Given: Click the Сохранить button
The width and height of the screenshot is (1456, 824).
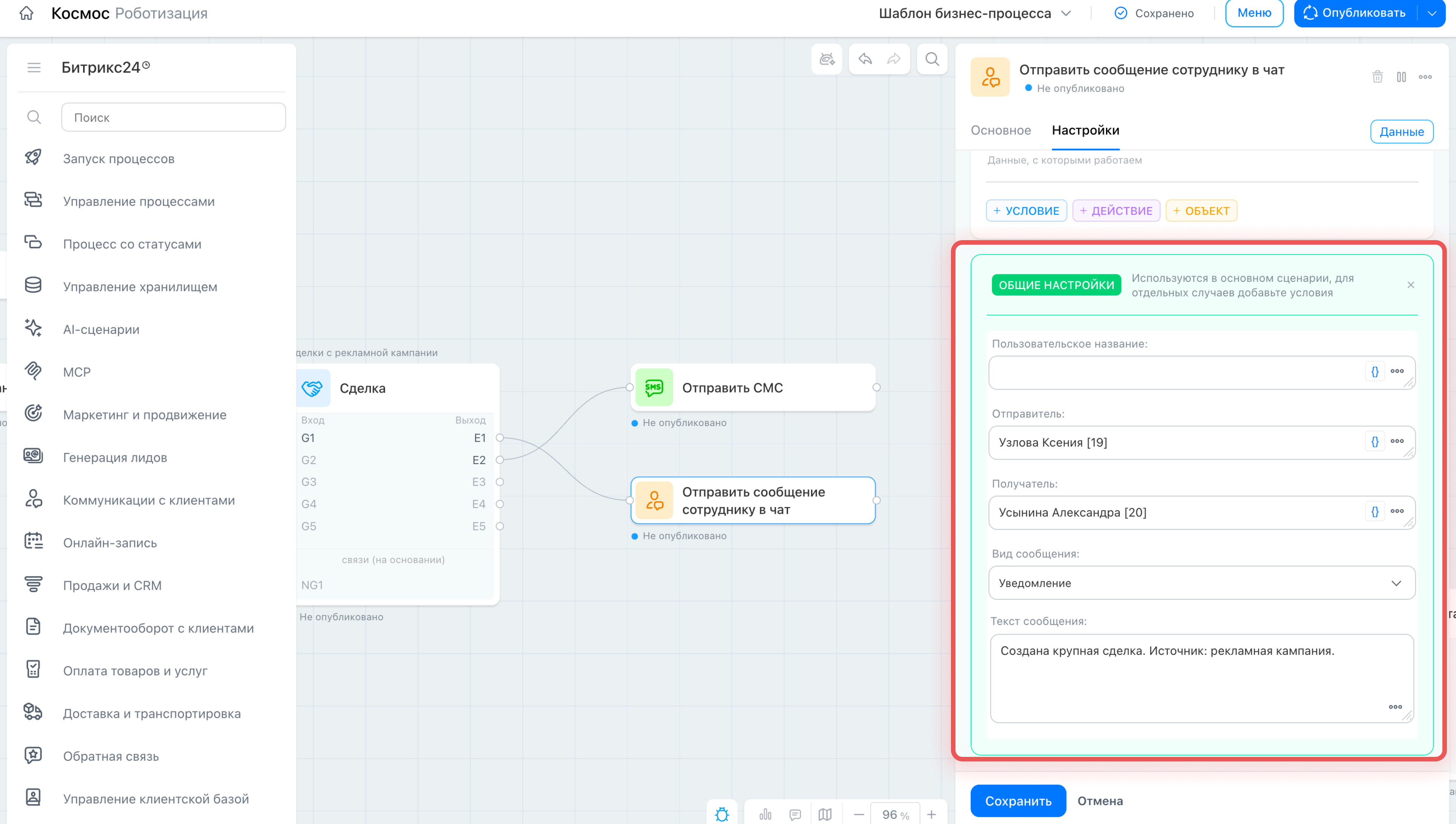Looking at the screenshot, I should point(1018,800).
